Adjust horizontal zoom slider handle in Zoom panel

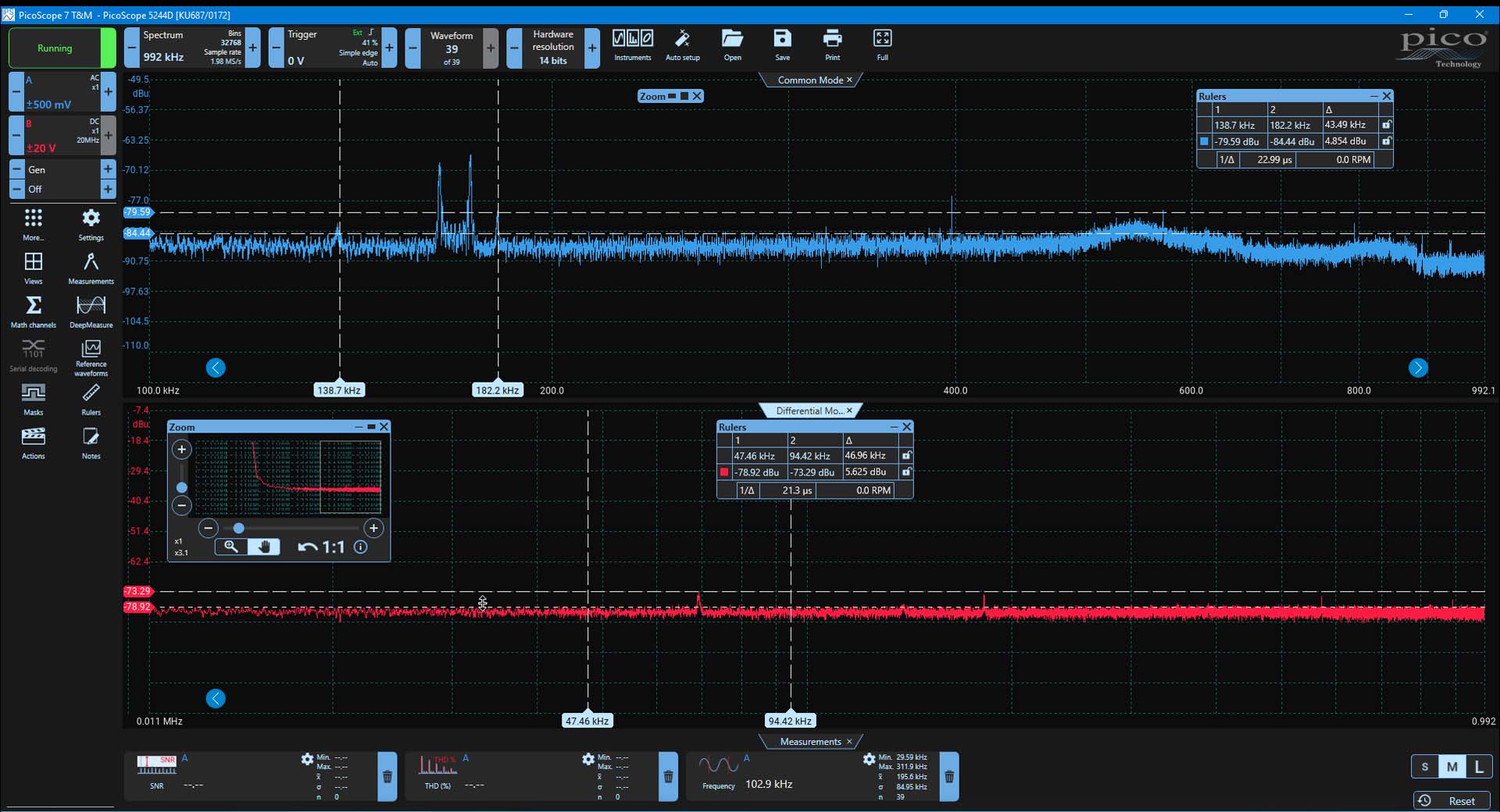(238, 529)
